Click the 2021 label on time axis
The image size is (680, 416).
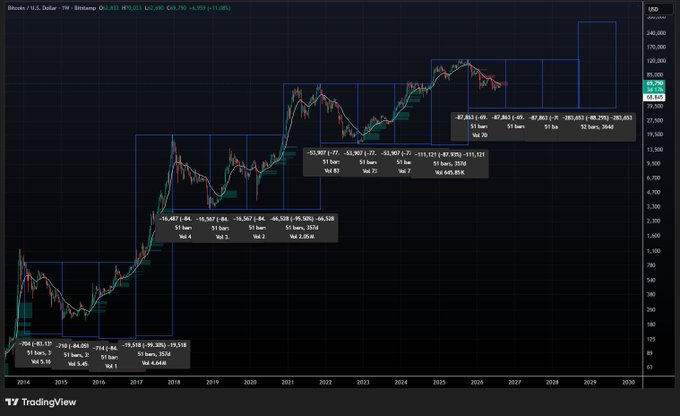(288, 382)
